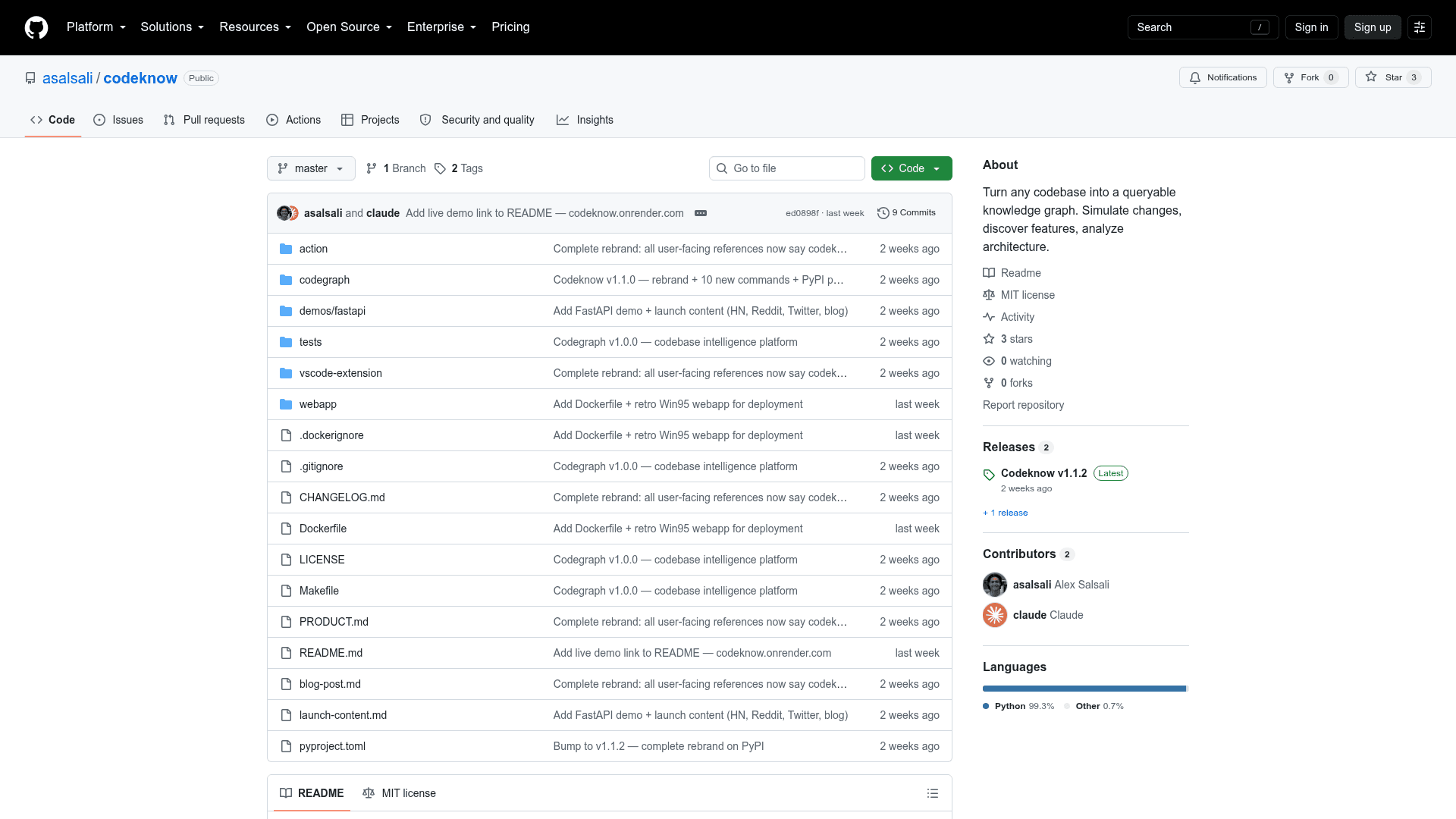Switch to the Actions tab
Viewport: 1456px width, 819px height.
pos(293,120)
